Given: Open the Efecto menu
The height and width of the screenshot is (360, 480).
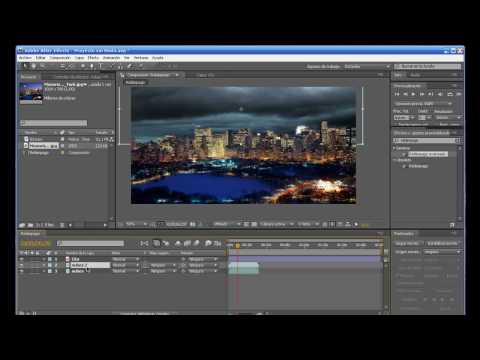Looking at the screenshot, I should point(93,58).
